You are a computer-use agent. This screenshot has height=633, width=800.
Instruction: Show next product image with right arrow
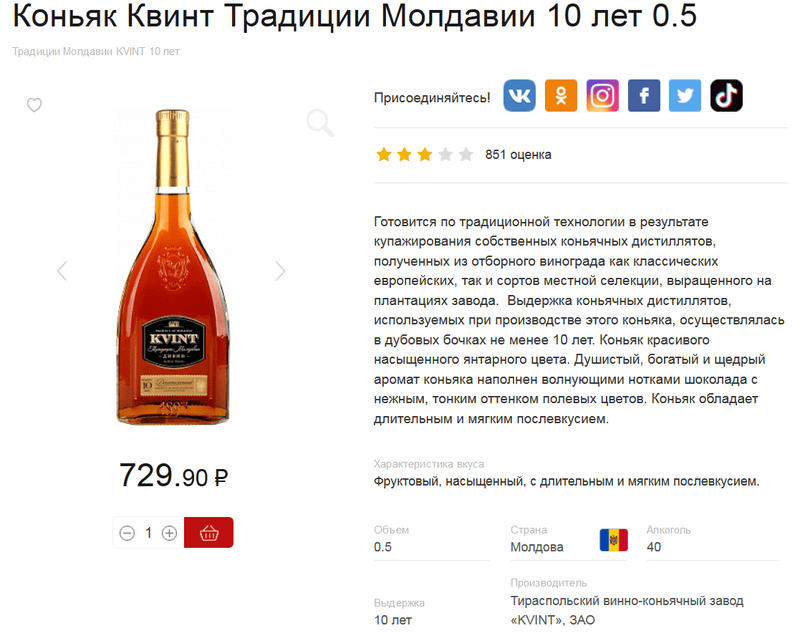point(280,271)
